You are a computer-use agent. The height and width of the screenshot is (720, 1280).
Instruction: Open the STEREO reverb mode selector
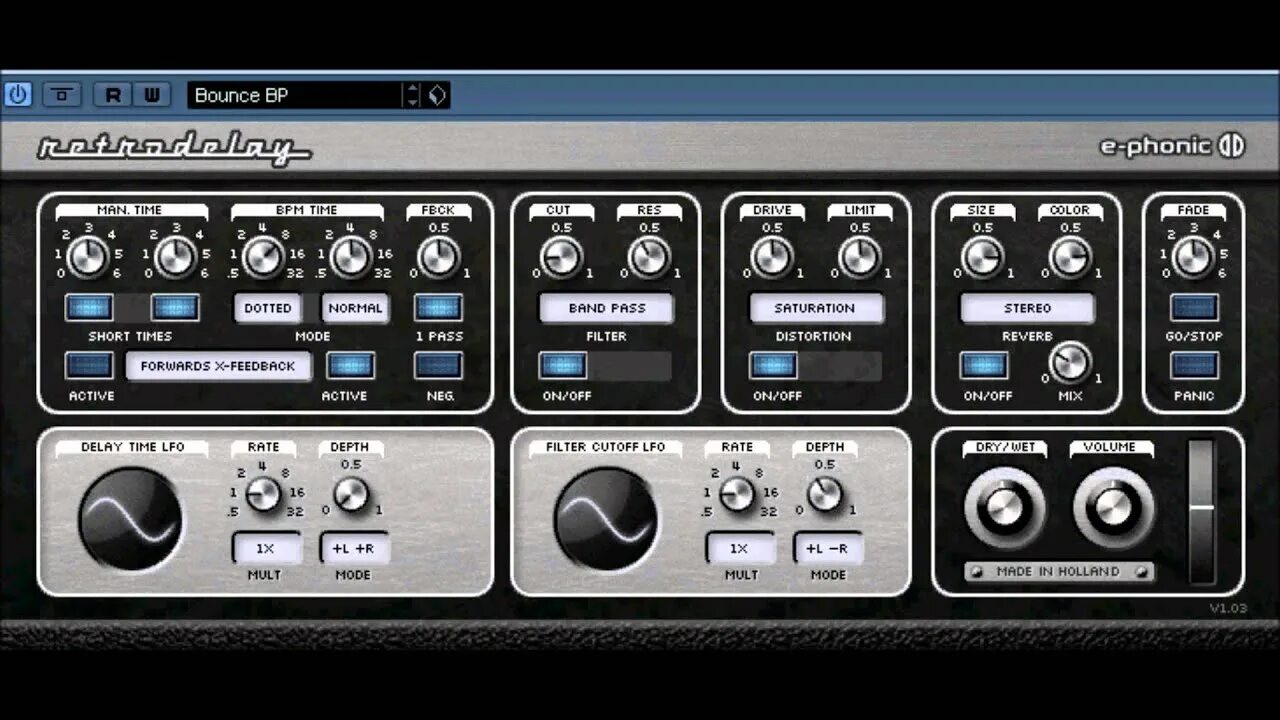click(x=1028, y=308)
